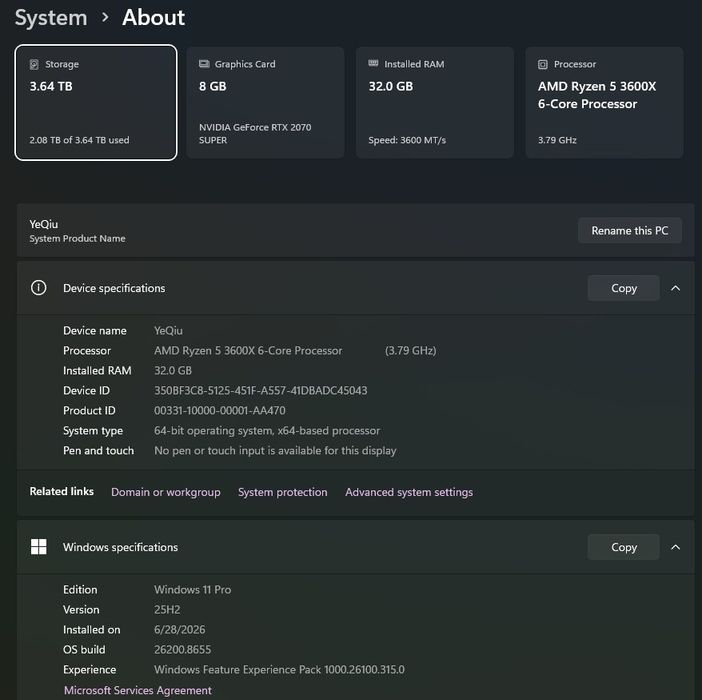Collapse the Device specifications section

(676, 288)
